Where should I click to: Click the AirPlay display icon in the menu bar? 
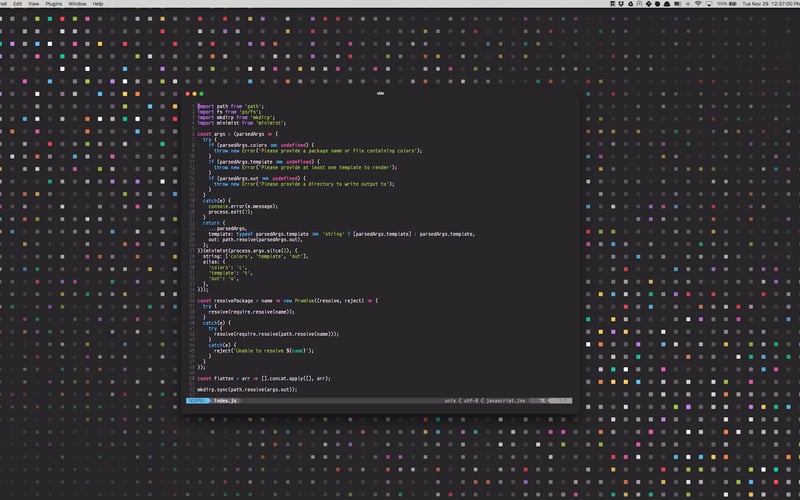709,4
